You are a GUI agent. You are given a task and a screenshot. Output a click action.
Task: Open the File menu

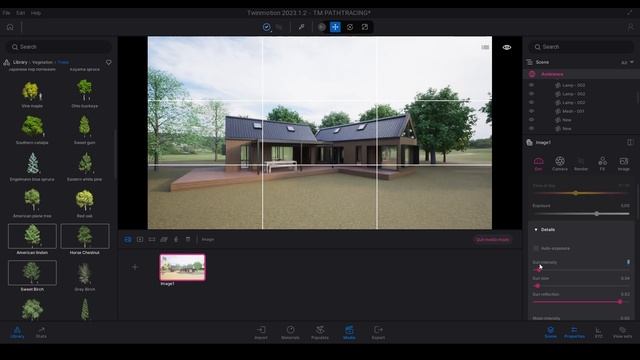click(x=6, y=13)
